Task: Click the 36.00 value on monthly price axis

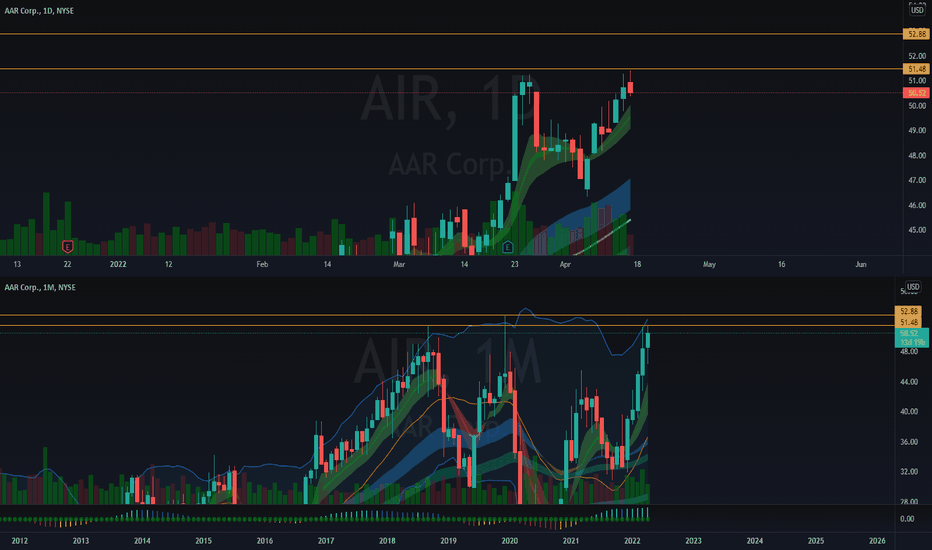Action: pyautogui.click(x=909, y=442)
